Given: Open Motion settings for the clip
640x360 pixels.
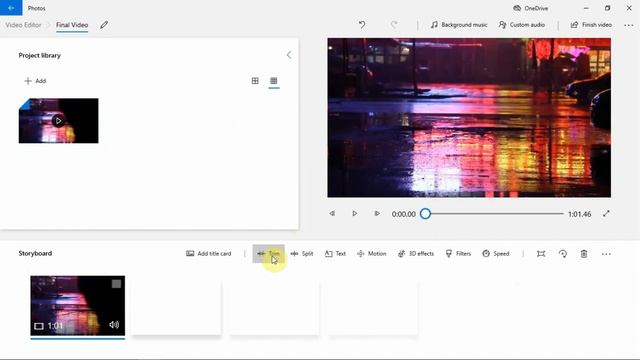Looking at the screenshot, I should (371, 253).
